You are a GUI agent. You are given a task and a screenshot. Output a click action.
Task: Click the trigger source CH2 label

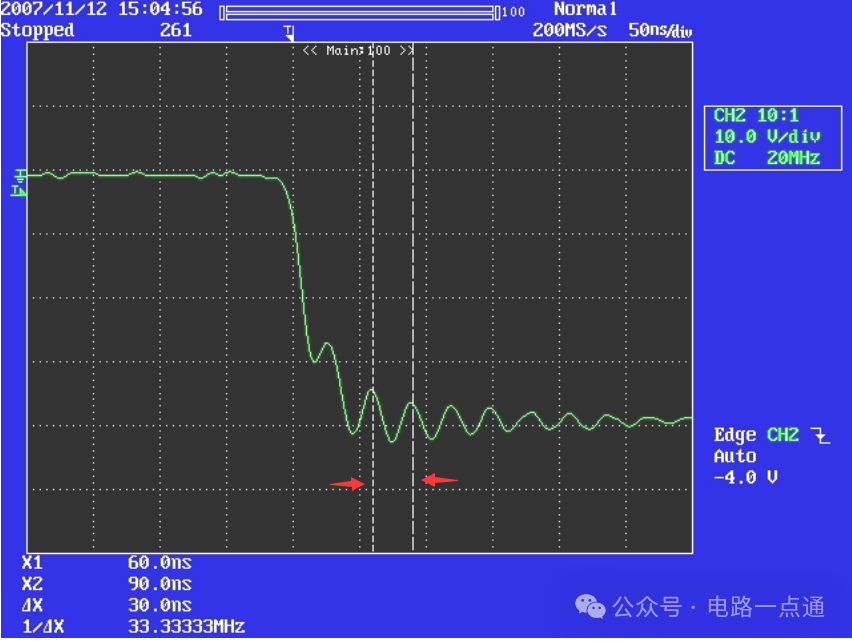click(782, 435)
